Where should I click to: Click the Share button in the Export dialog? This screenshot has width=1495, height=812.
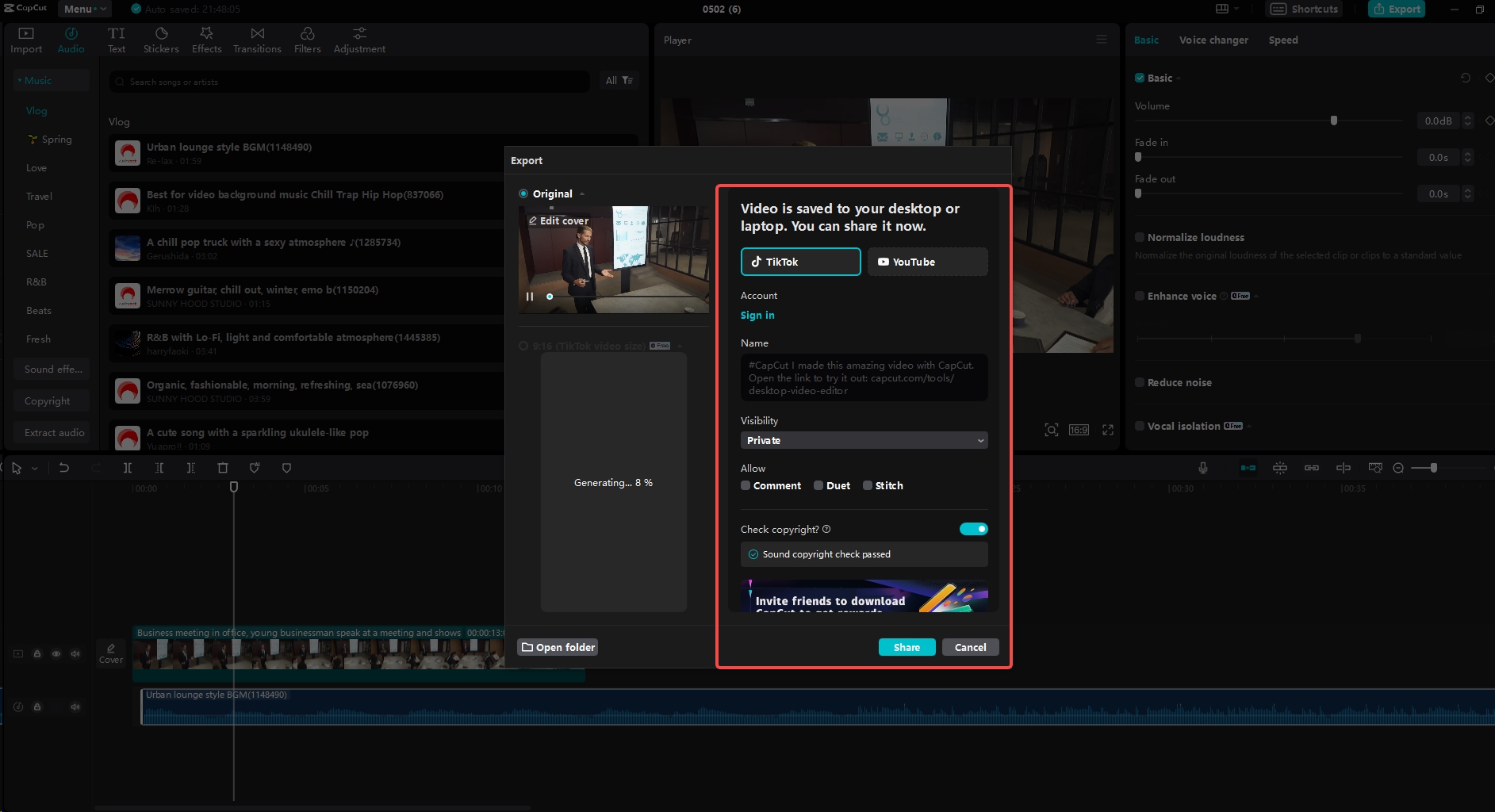[x=907, y=647]
